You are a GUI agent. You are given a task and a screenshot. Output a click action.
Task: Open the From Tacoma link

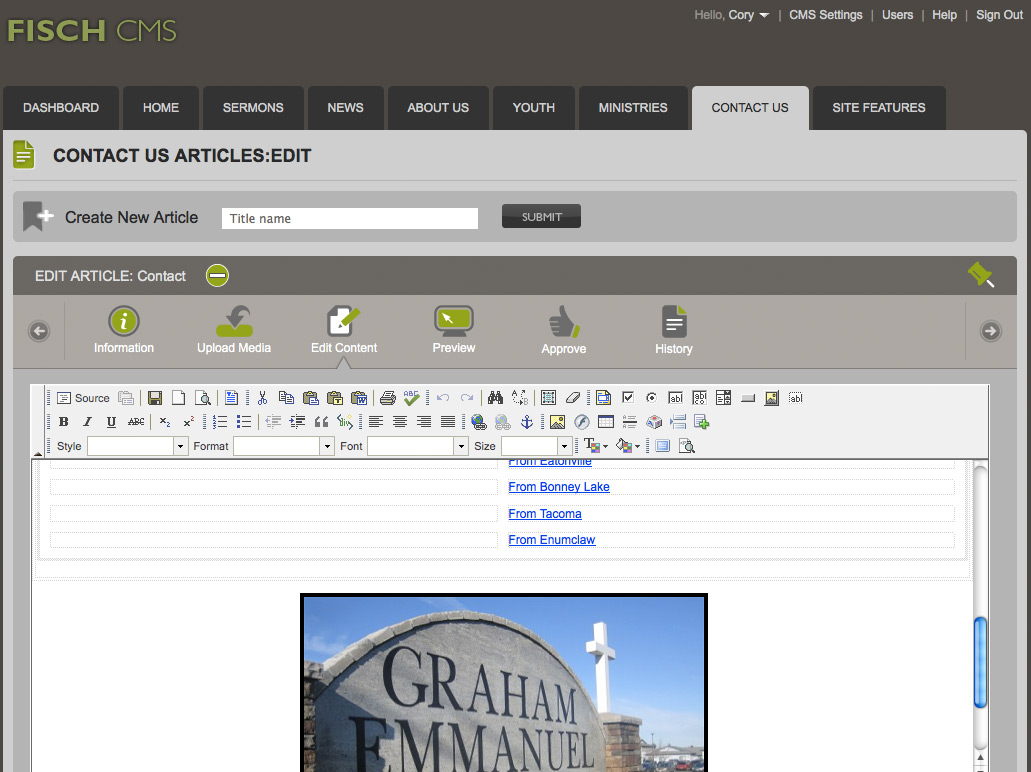click(545, 514)
